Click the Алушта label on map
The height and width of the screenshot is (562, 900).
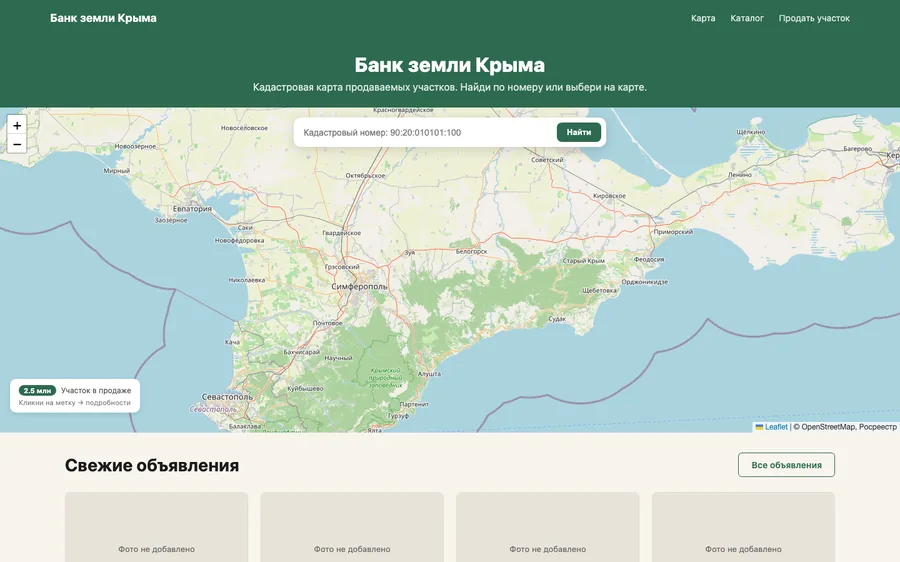click(429, 374)
